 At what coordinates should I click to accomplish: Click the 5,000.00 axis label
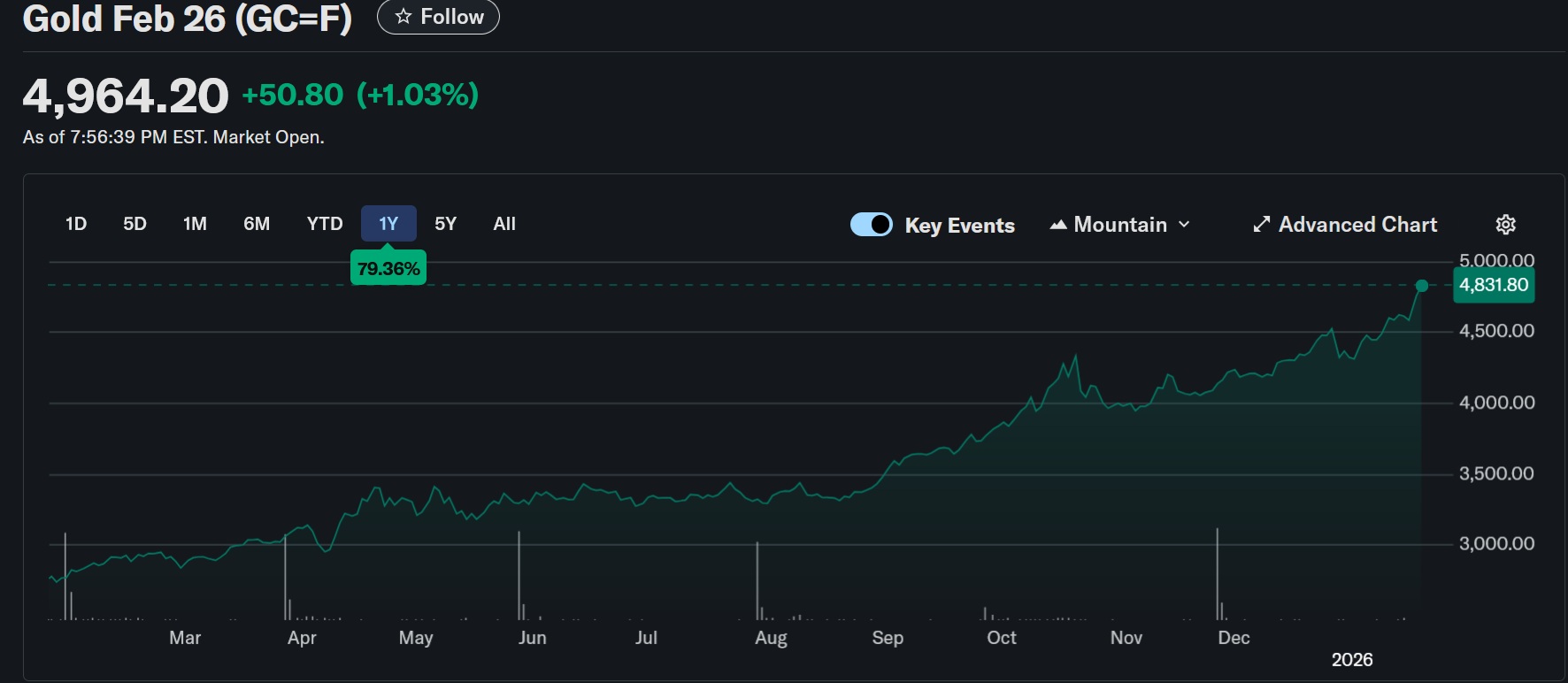[x=1496, y=260]
